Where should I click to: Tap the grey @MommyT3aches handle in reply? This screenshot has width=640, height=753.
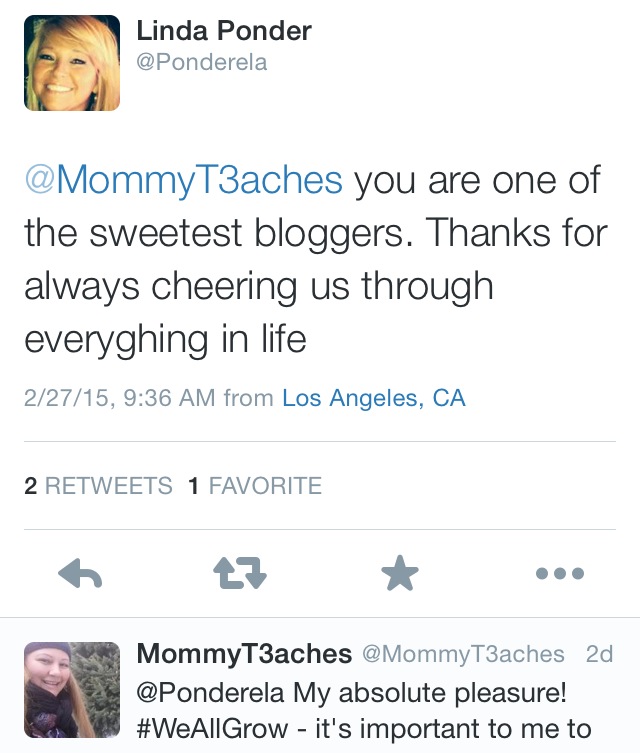click(x=462, y=655)
